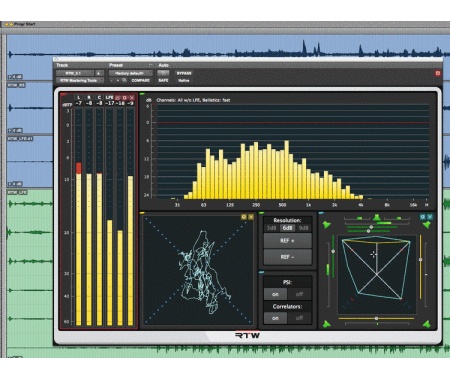Click the REF - button

click(x=287, y=257)
